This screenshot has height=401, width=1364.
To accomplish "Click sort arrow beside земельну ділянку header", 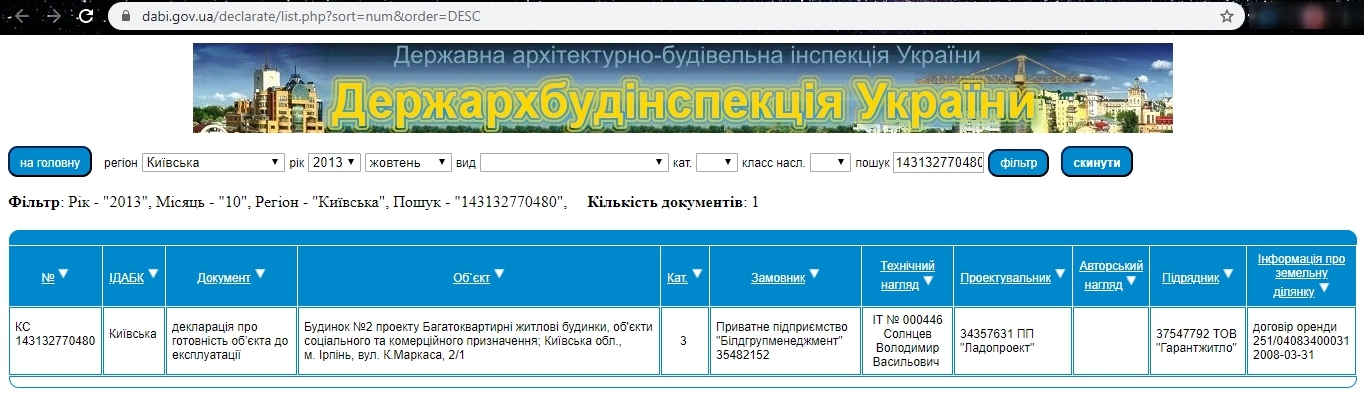I will click(x=1323, y=288).
